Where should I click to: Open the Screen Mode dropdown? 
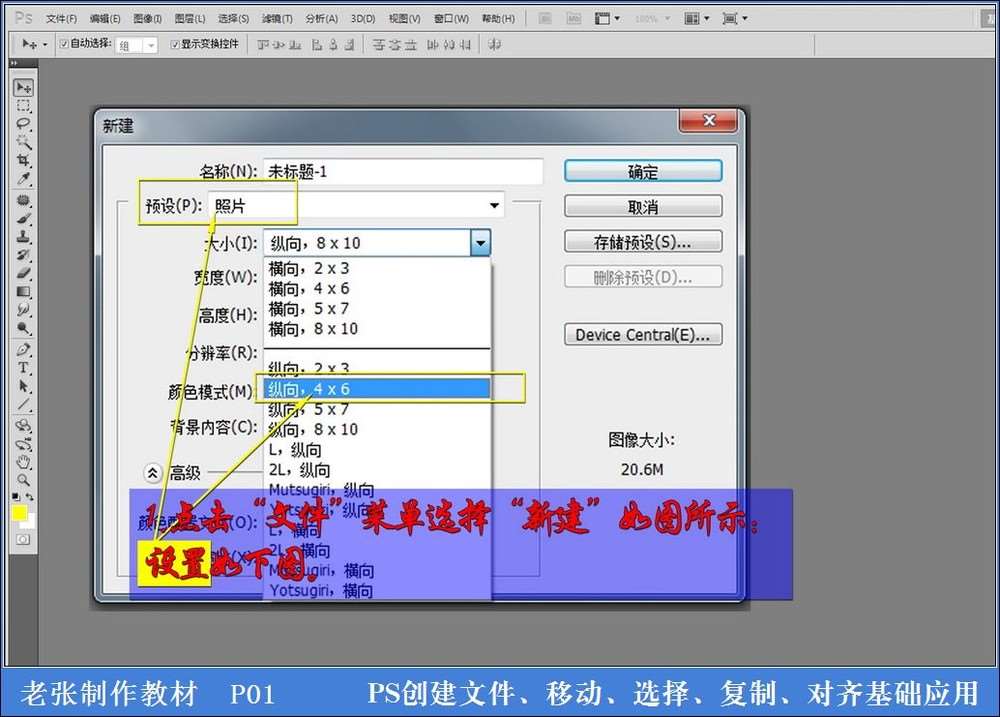click(x=734, y=18)
